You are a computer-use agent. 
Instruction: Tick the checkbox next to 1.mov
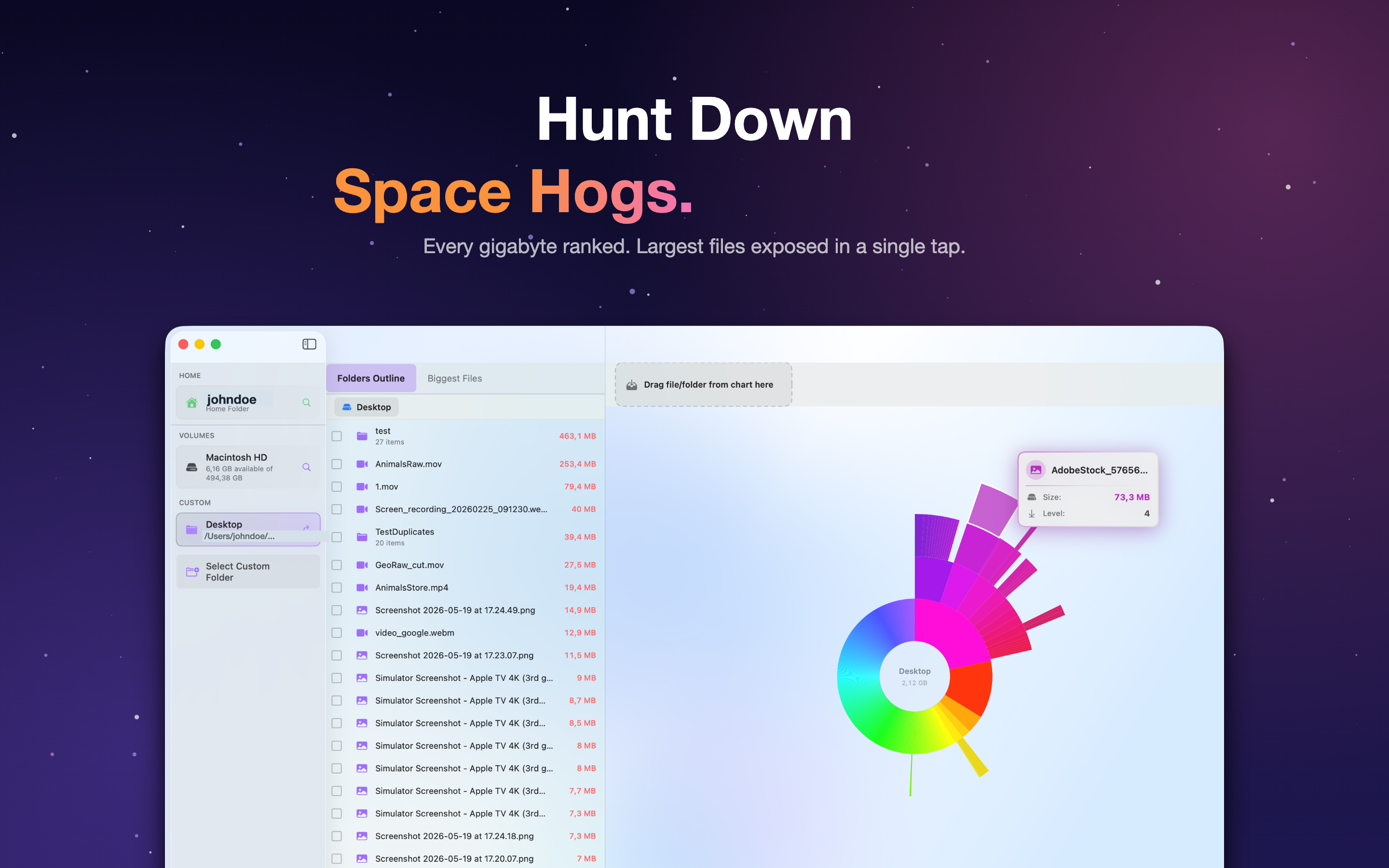(337, 486)
